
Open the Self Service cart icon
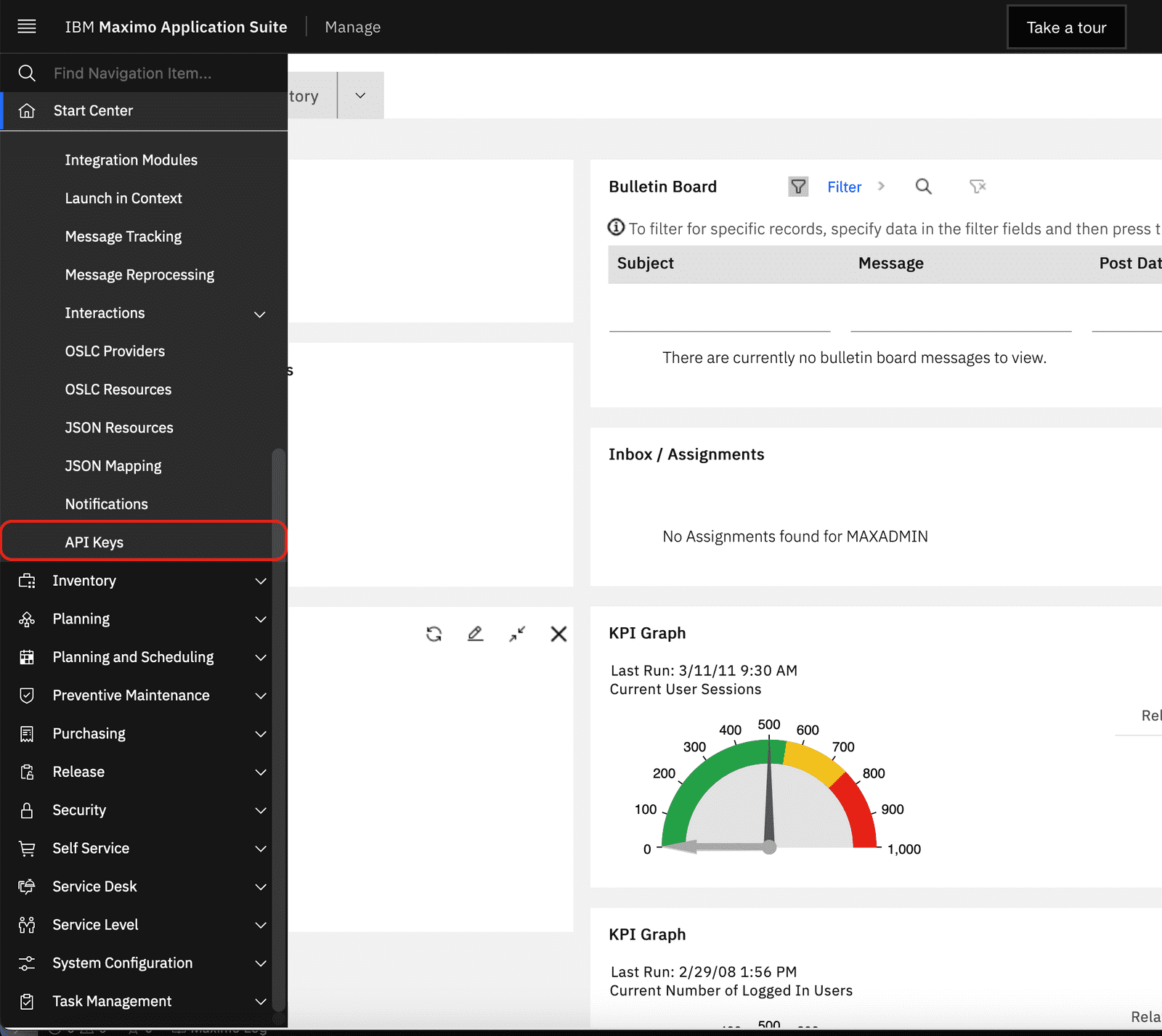click(27, 848)
